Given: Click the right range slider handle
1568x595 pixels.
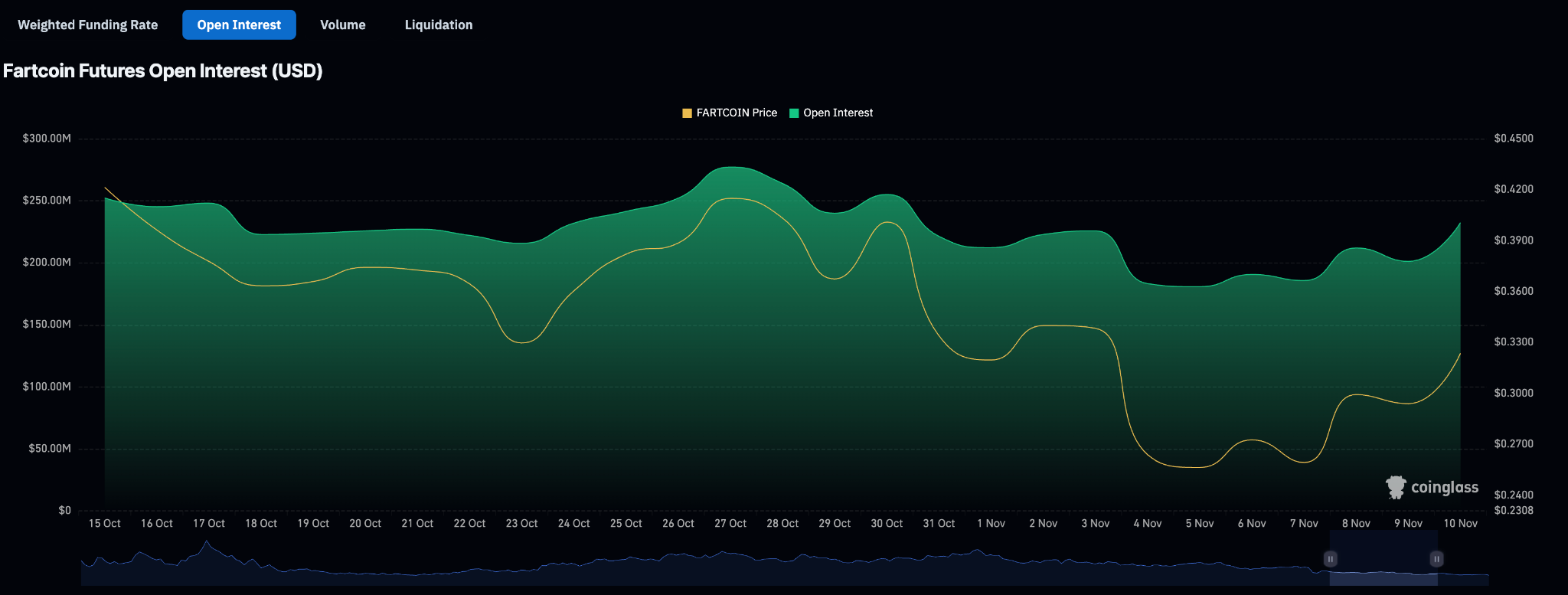Looking at the screenshot, I should pos(1436,559).
